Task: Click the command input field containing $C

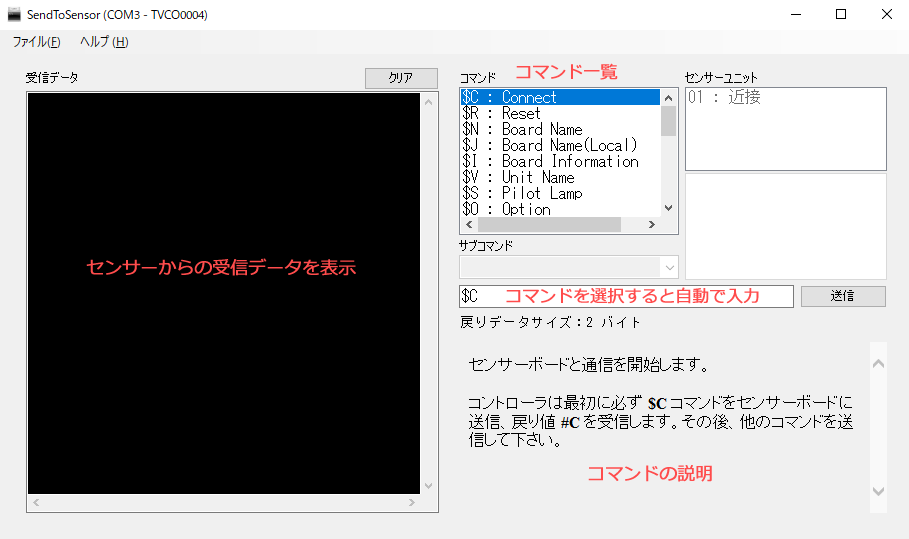Action: tap(626, 296)
